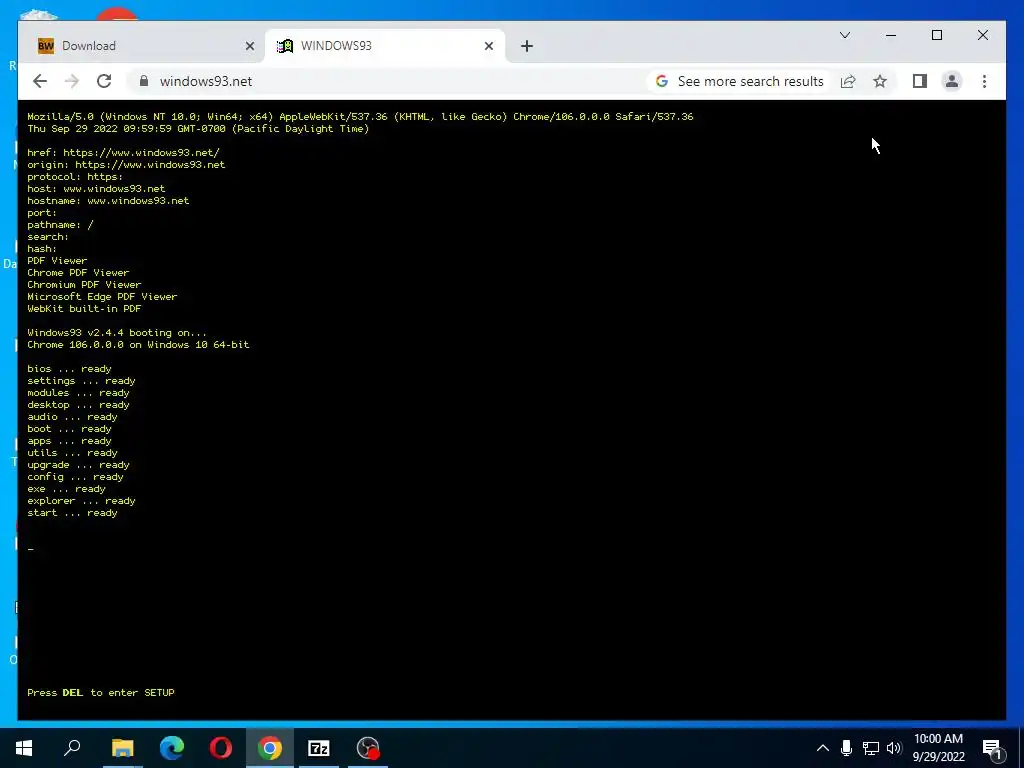
Task: Close the WINDOWS93 tab
Action: (x=488, y=46)
